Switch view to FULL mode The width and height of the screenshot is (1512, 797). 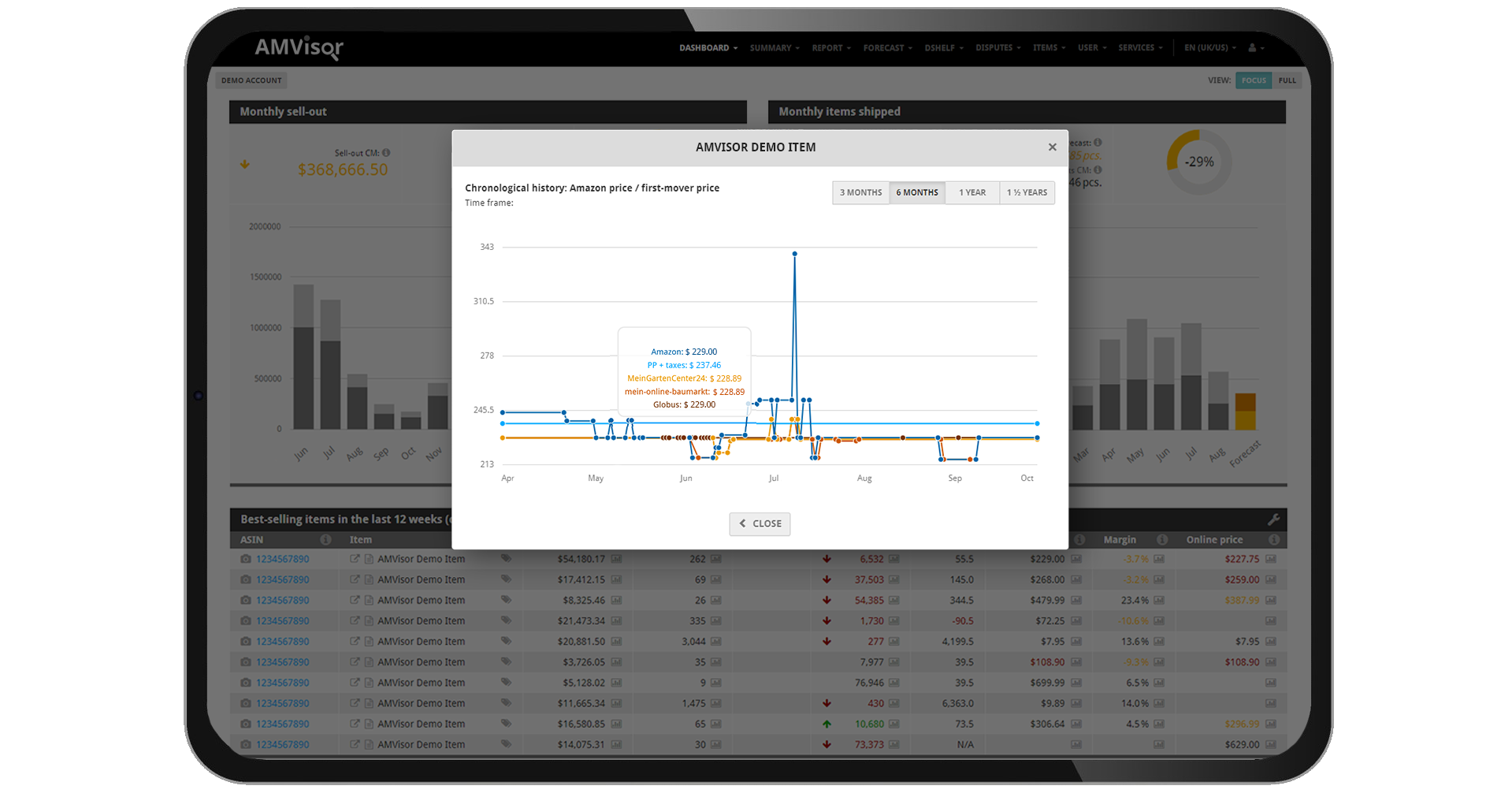[x=1287, y=80]
